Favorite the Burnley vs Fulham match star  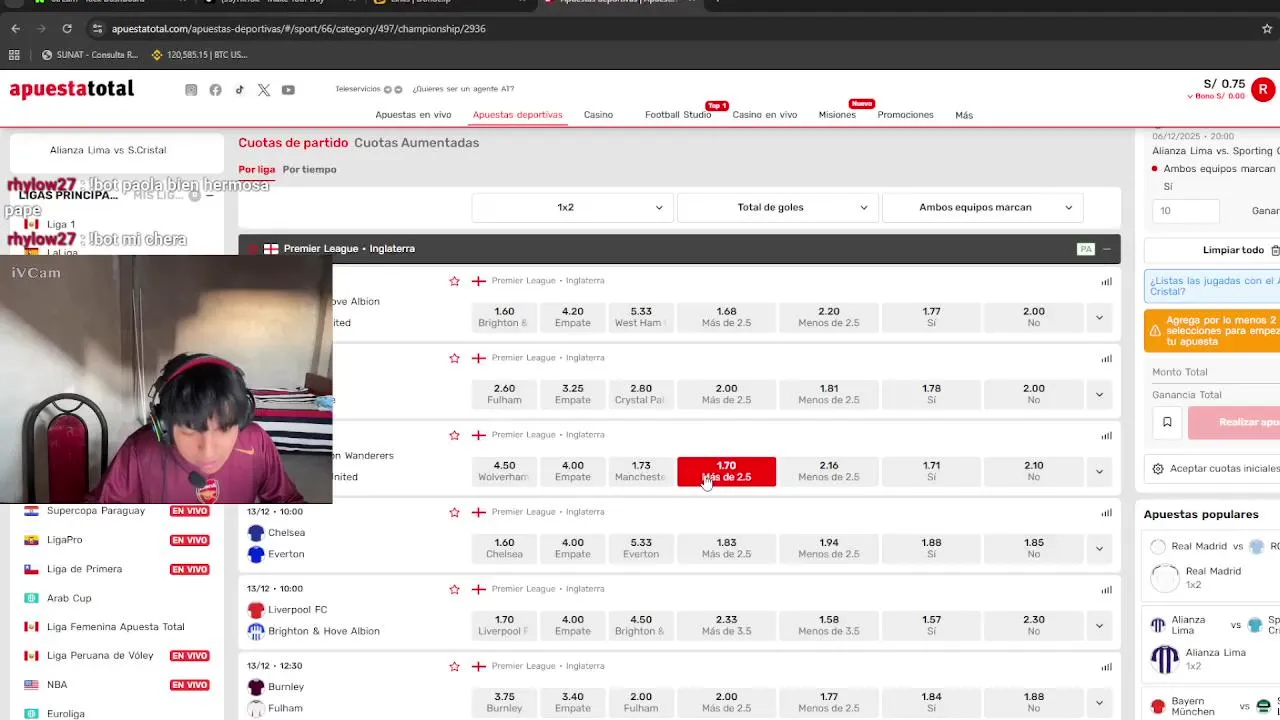[x=454, y=666]
